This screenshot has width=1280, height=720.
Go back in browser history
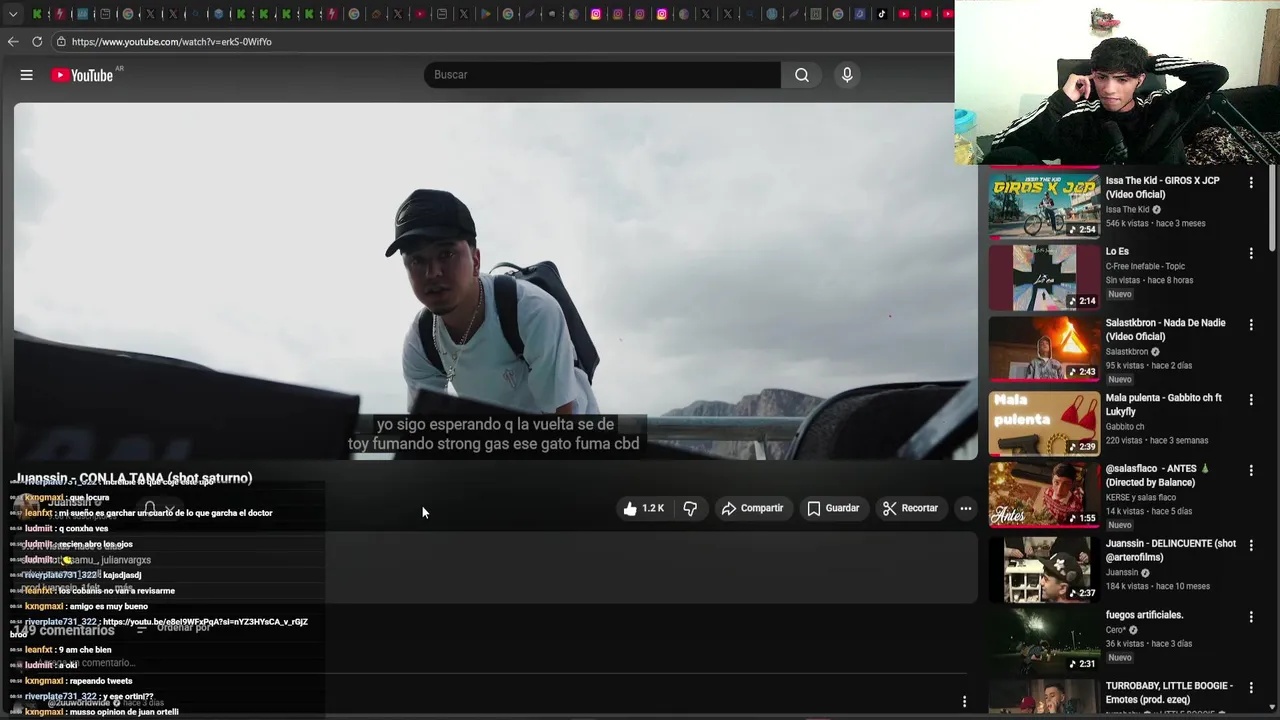13,42
